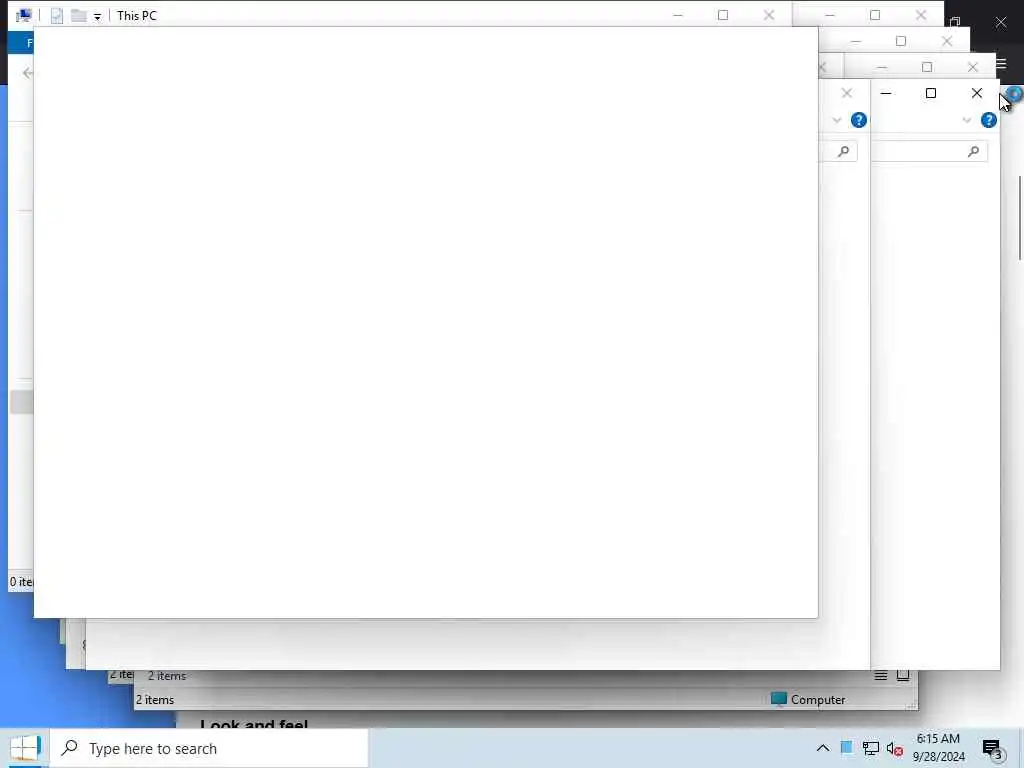Click the muted volume icon in the tray

[895, 748]
